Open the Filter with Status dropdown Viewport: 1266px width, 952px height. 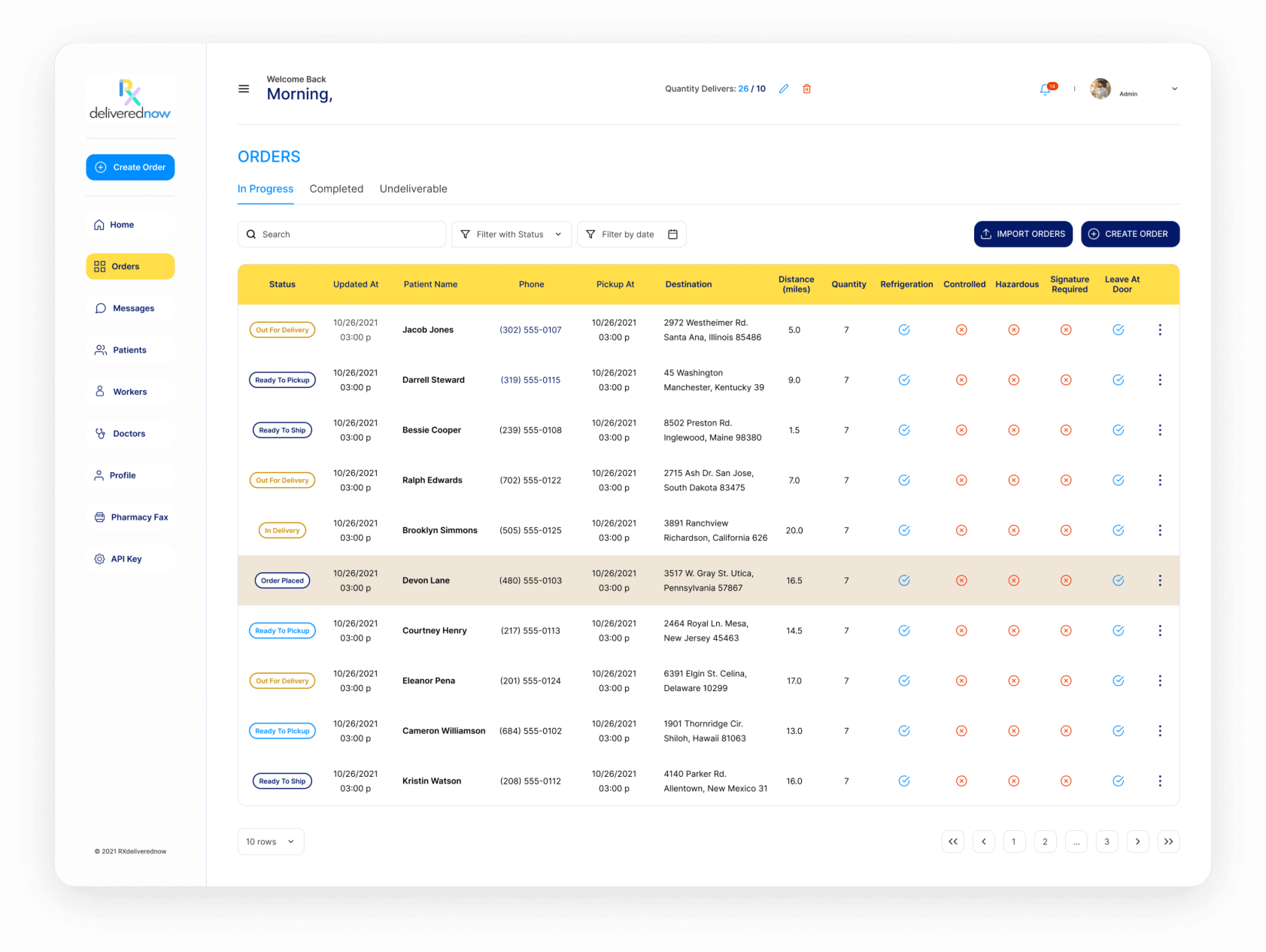tap(511, 234)
